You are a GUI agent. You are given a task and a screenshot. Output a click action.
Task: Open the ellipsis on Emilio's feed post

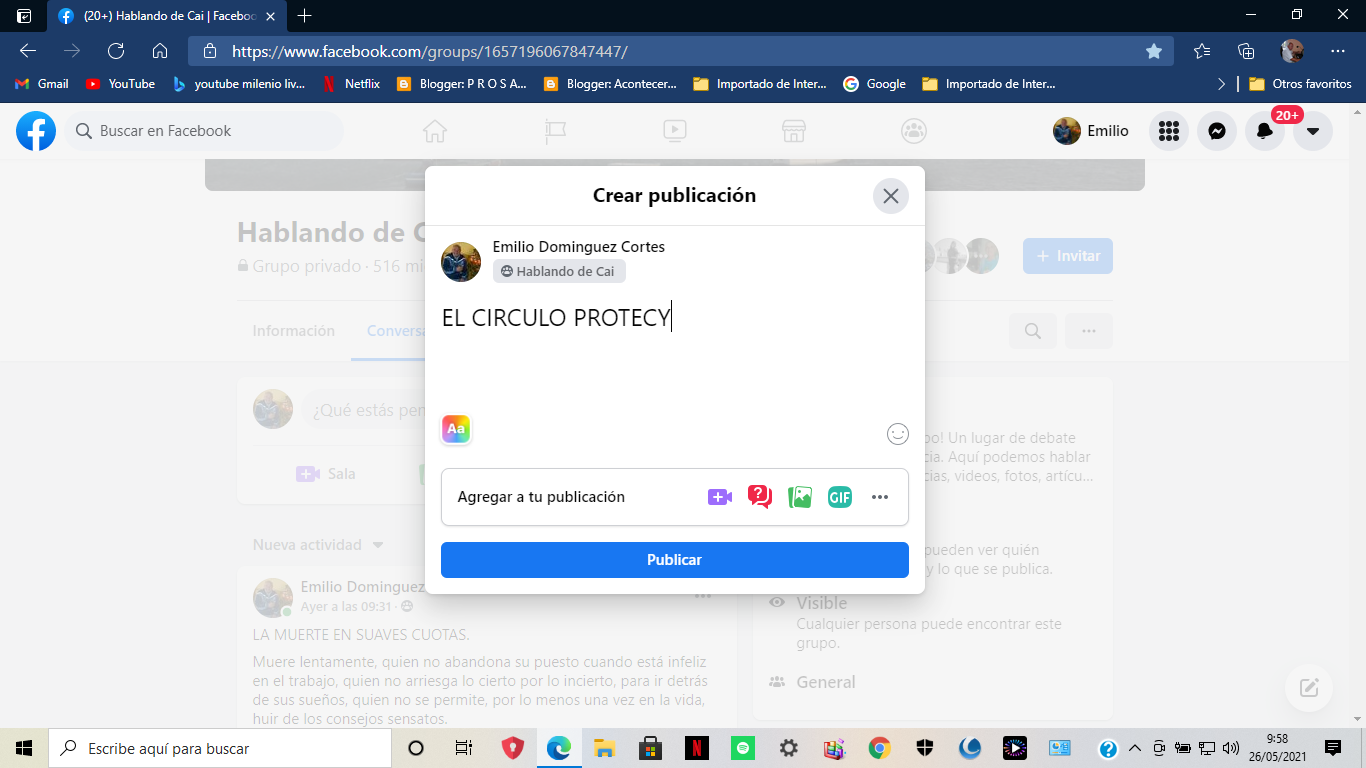[703, 596]
